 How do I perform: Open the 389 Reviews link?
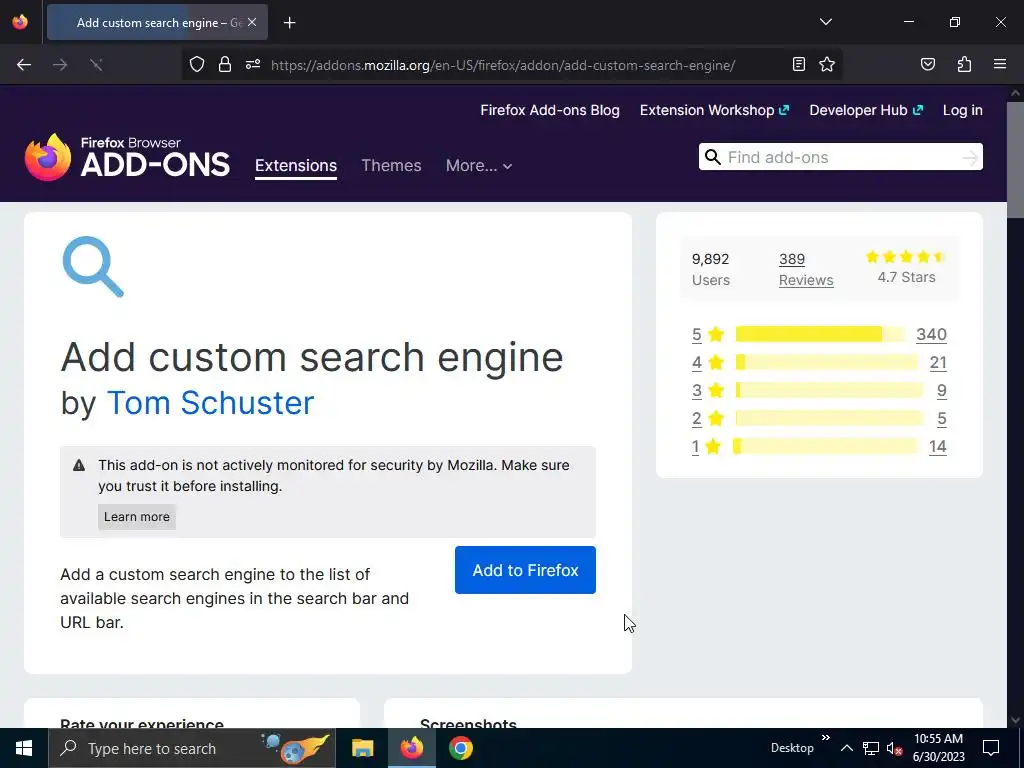(x=806, y=269)
